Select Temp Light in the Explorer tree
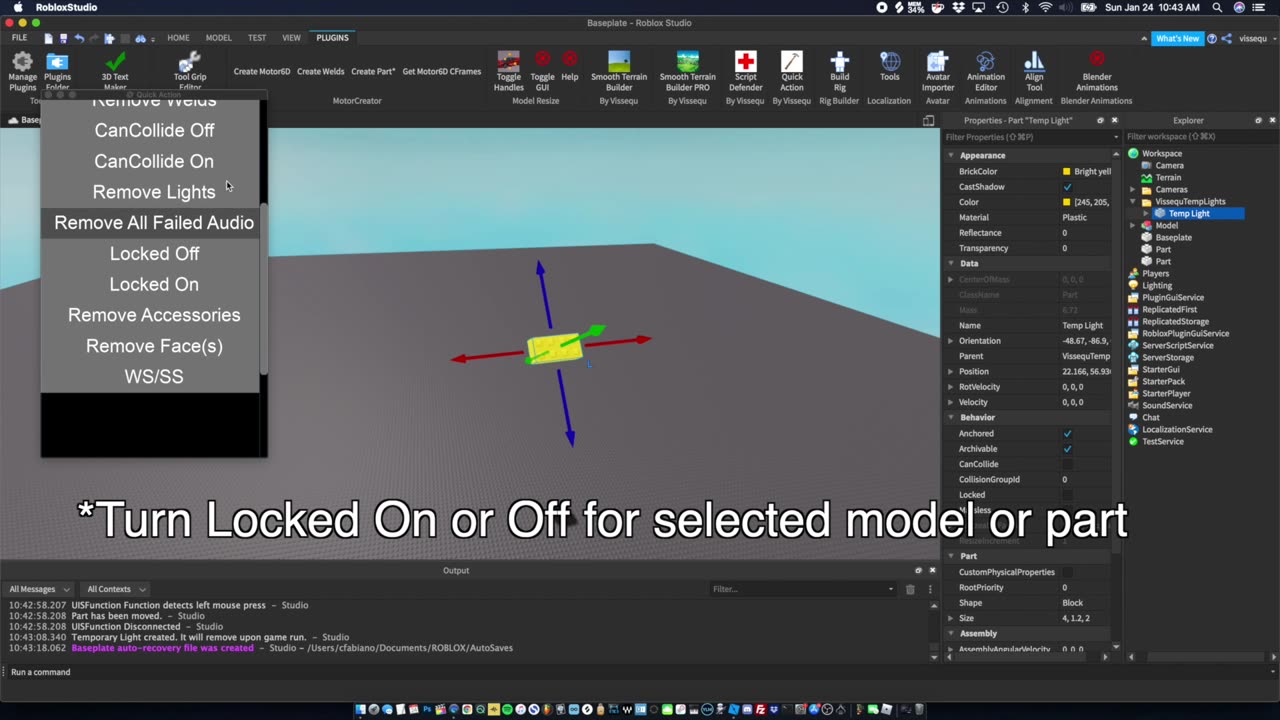1280x720 pixels. [1189, 214]
